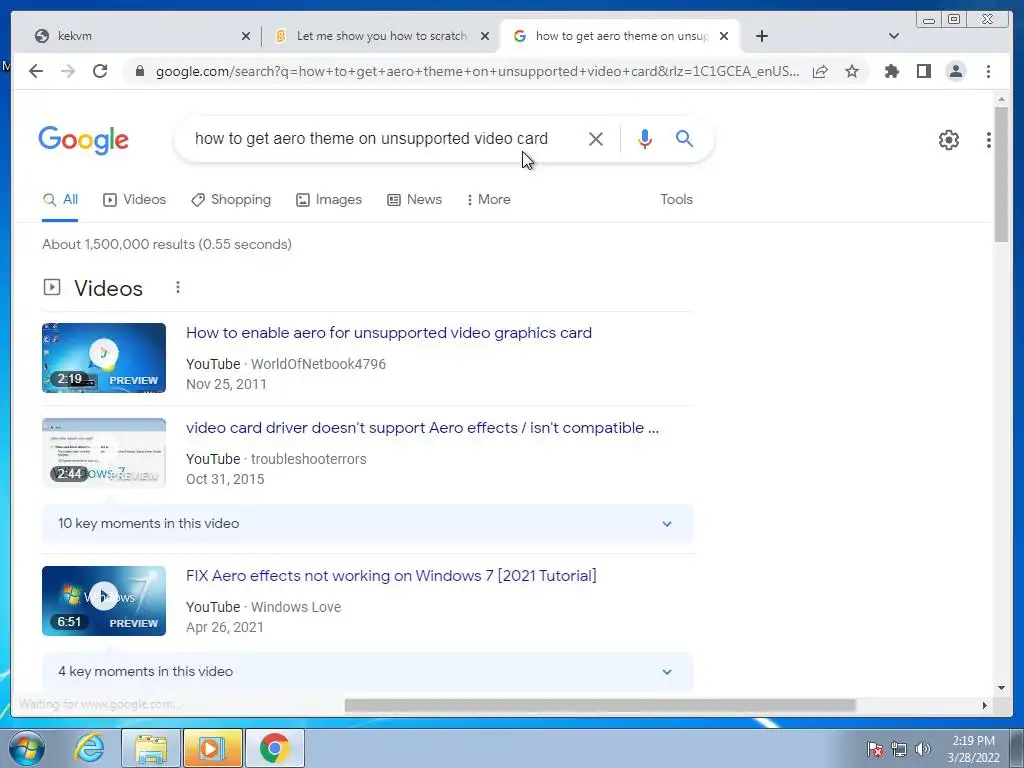The width and height of the screenshot is (1024, 768).
Task: Click the 2:44 video thumbnail
Action: click(x=104, y=453)
